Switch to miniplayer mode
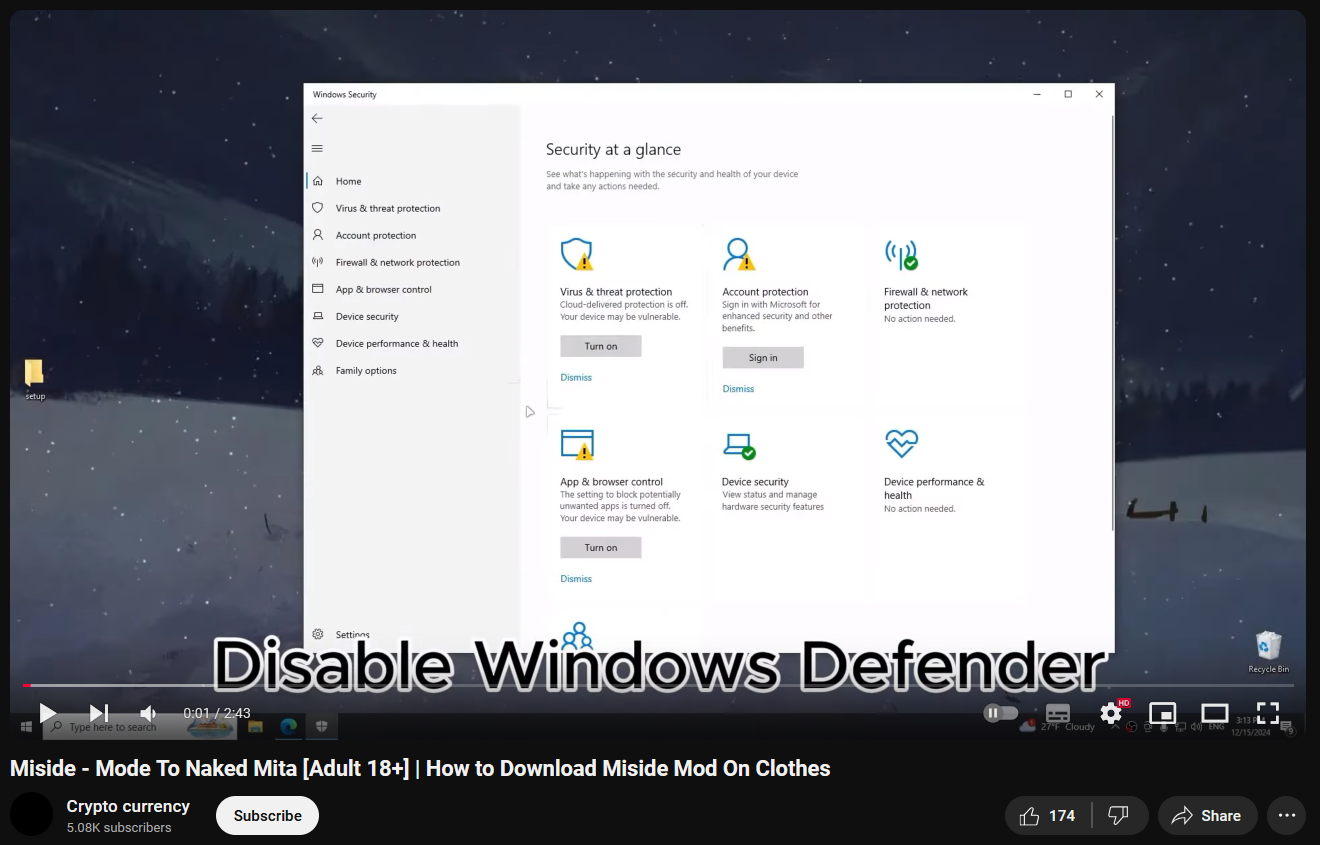The image size is (1320, 845). [1162, 713]
